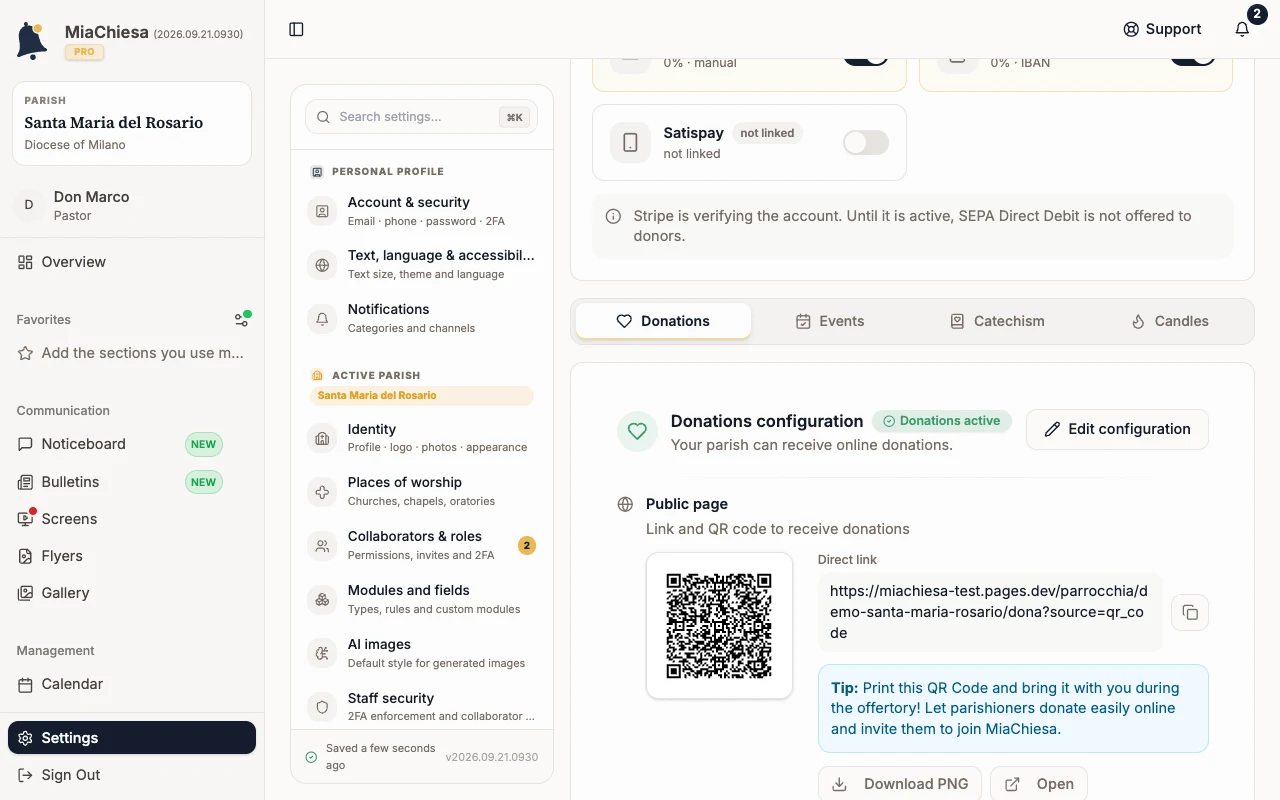This screenshot has height=800, width=1280.
Task: Collapse the sidebar with the panel icon
Action: pyautogui.click(x=296, y=29)
